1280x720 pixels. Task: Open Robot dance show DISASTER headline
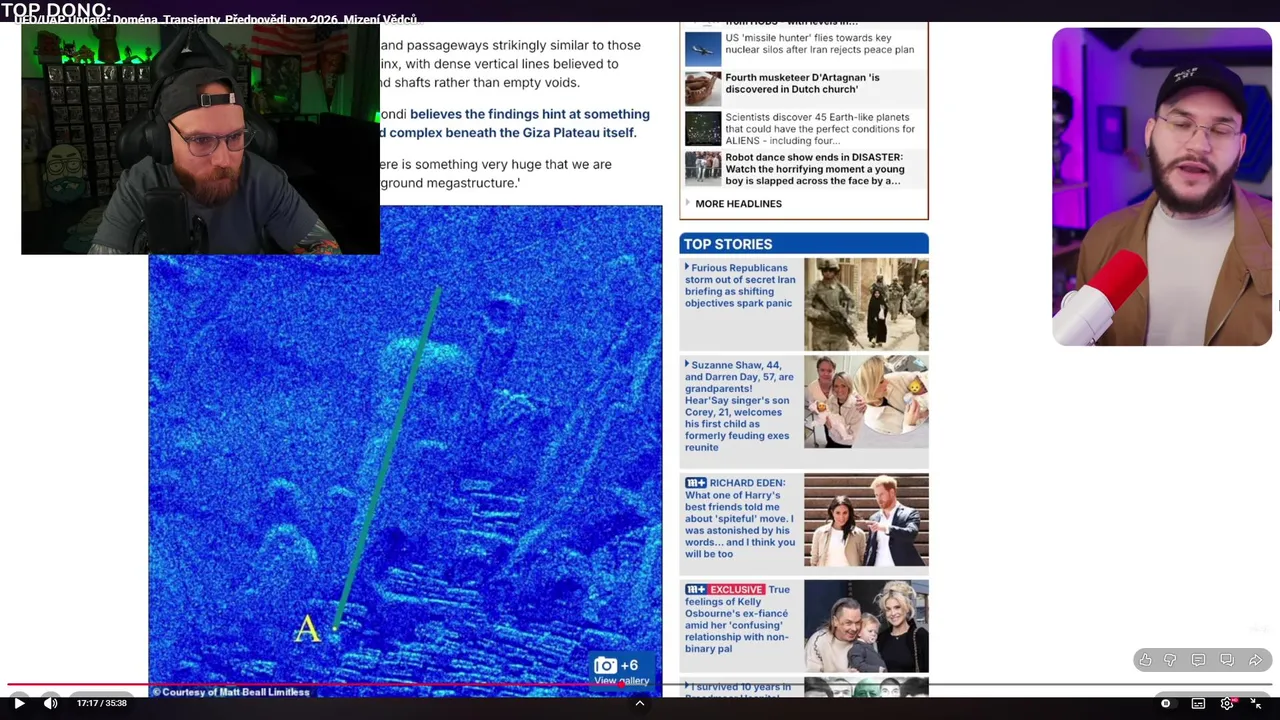click(x=814, y=169)
